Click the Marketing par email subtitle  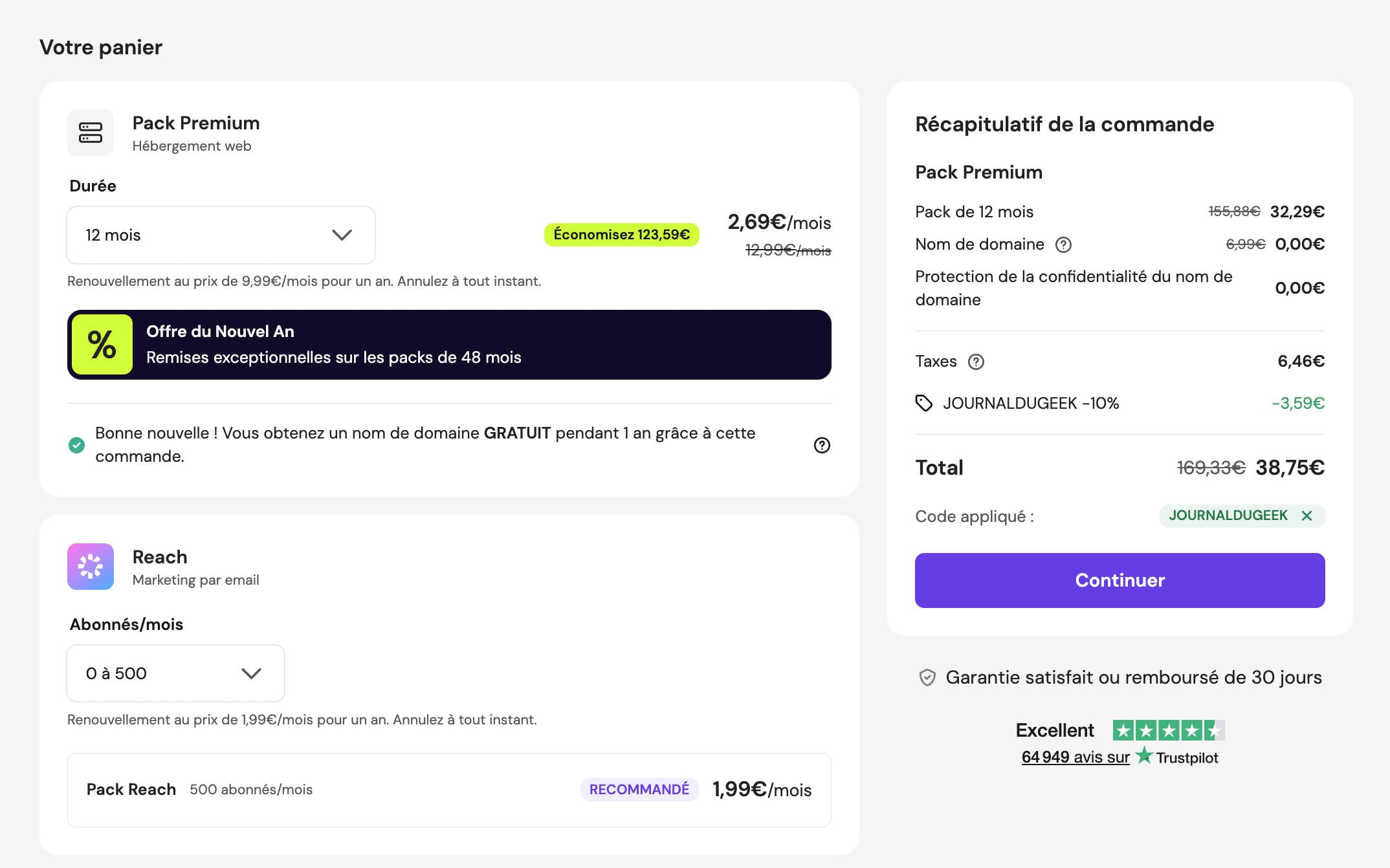(195, 580)
